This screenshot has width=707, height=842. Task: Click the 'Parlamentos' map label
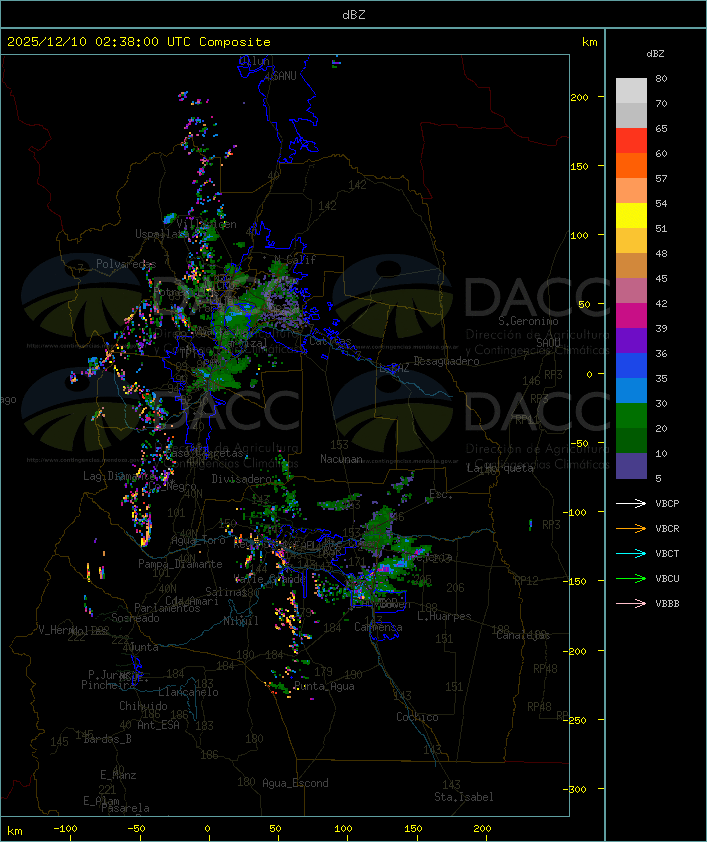tap(167, 608)
